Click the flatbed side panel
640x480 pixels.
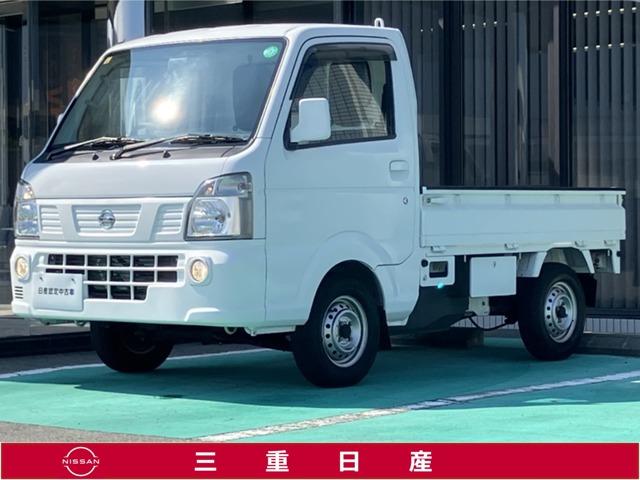pos(520,222)
